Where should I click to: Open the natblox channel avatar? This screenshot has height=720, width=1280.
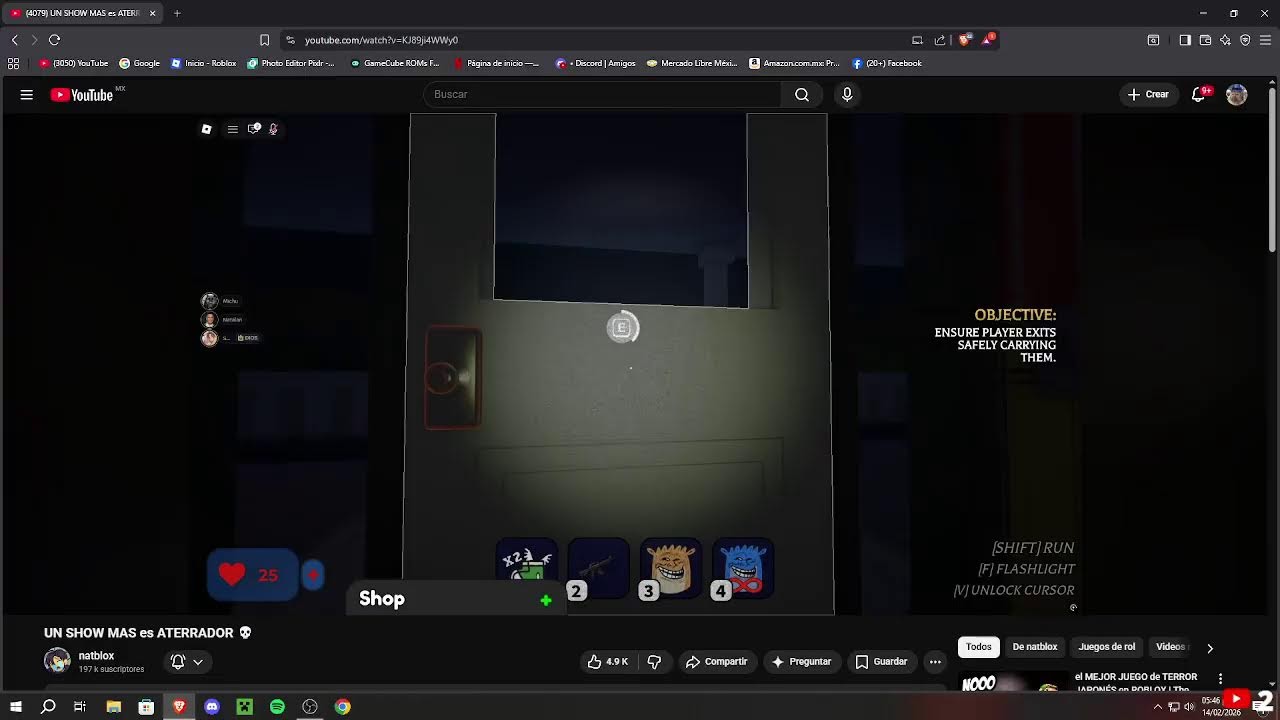click(57, 661)
